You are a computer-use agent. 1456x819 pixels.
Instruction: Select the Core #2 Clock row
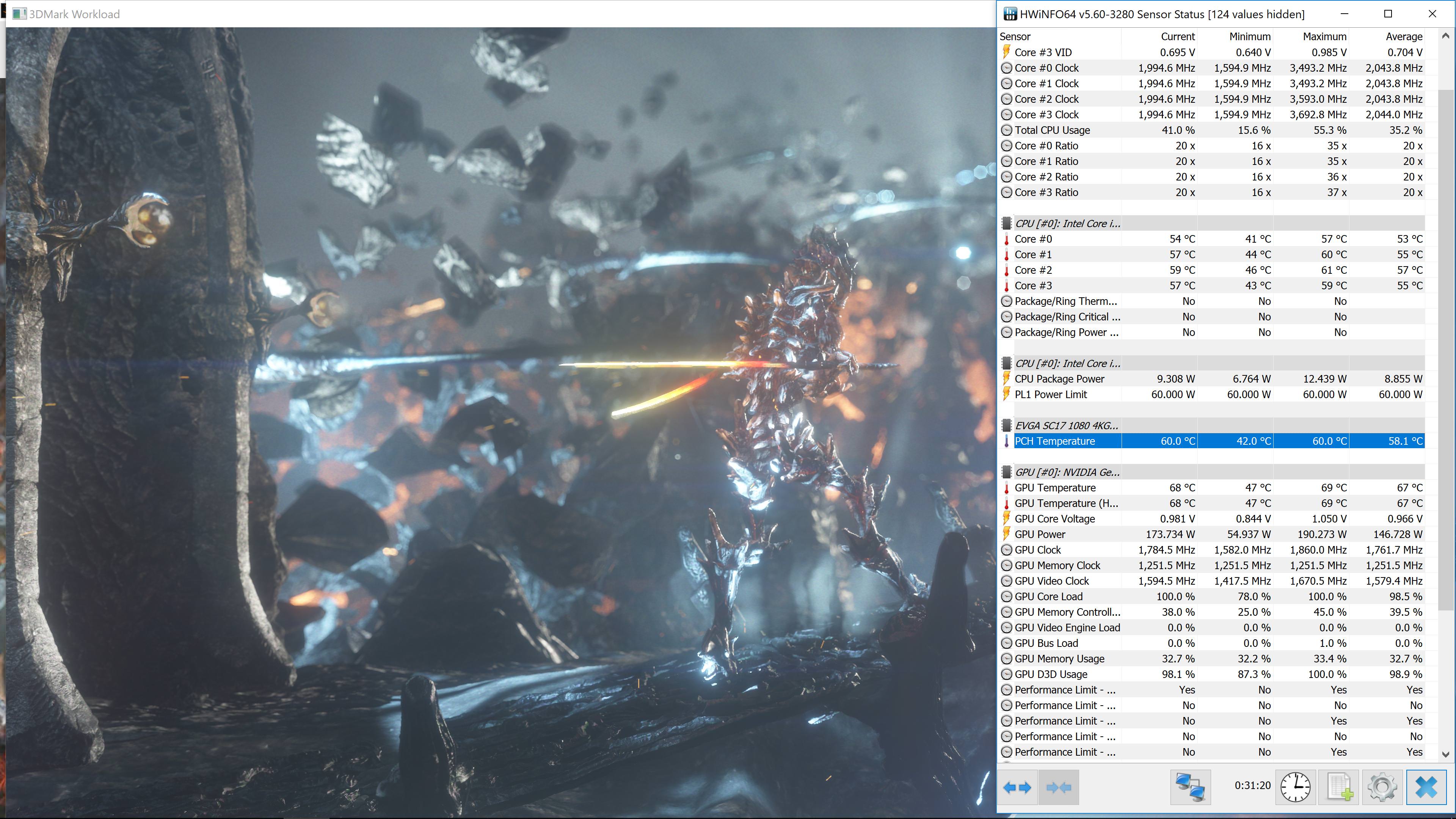coord(1212,99)
